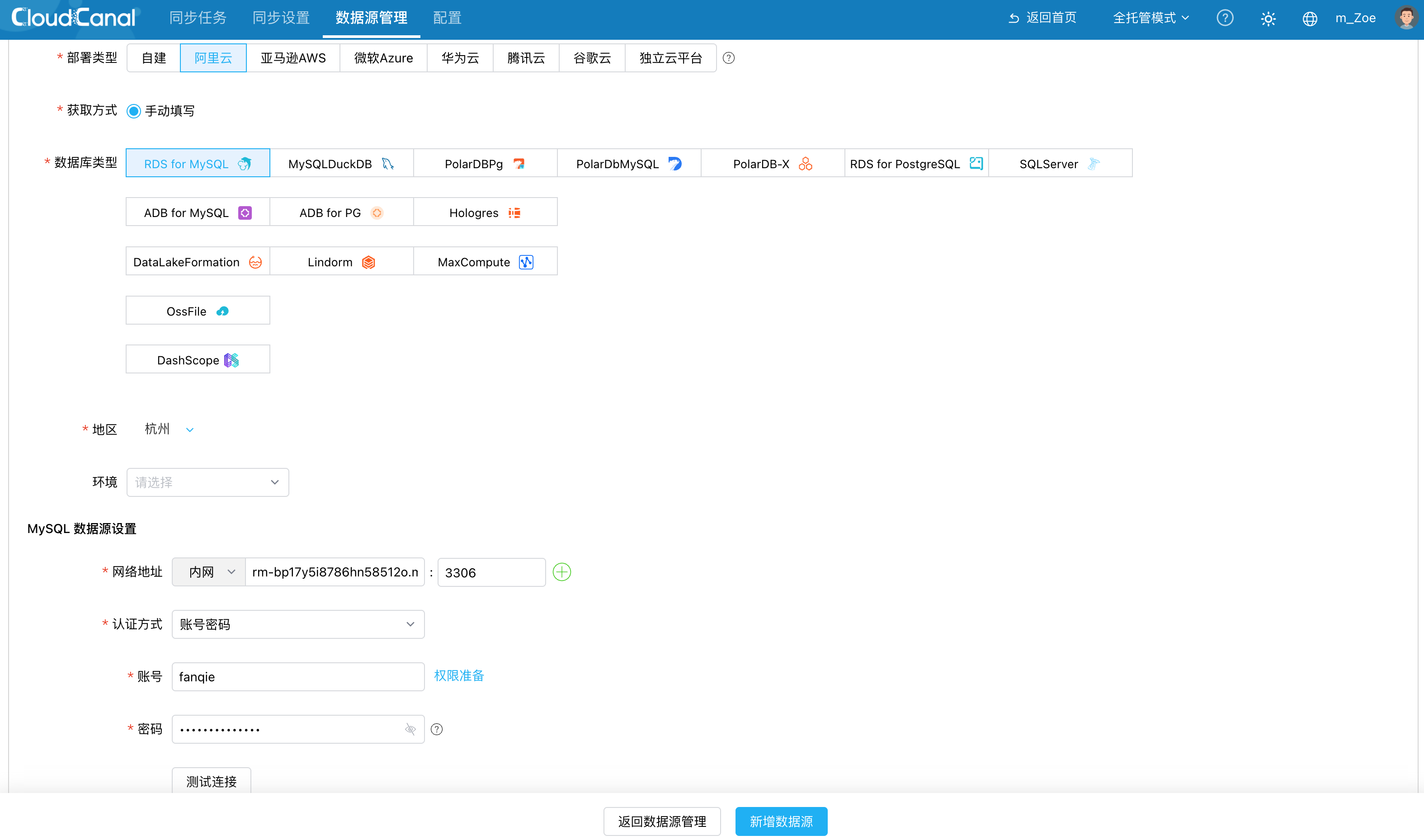Select RDS for MySQL database type
Image resolution: width=1424 pixels, height=840 pixels.
[198, 164]
